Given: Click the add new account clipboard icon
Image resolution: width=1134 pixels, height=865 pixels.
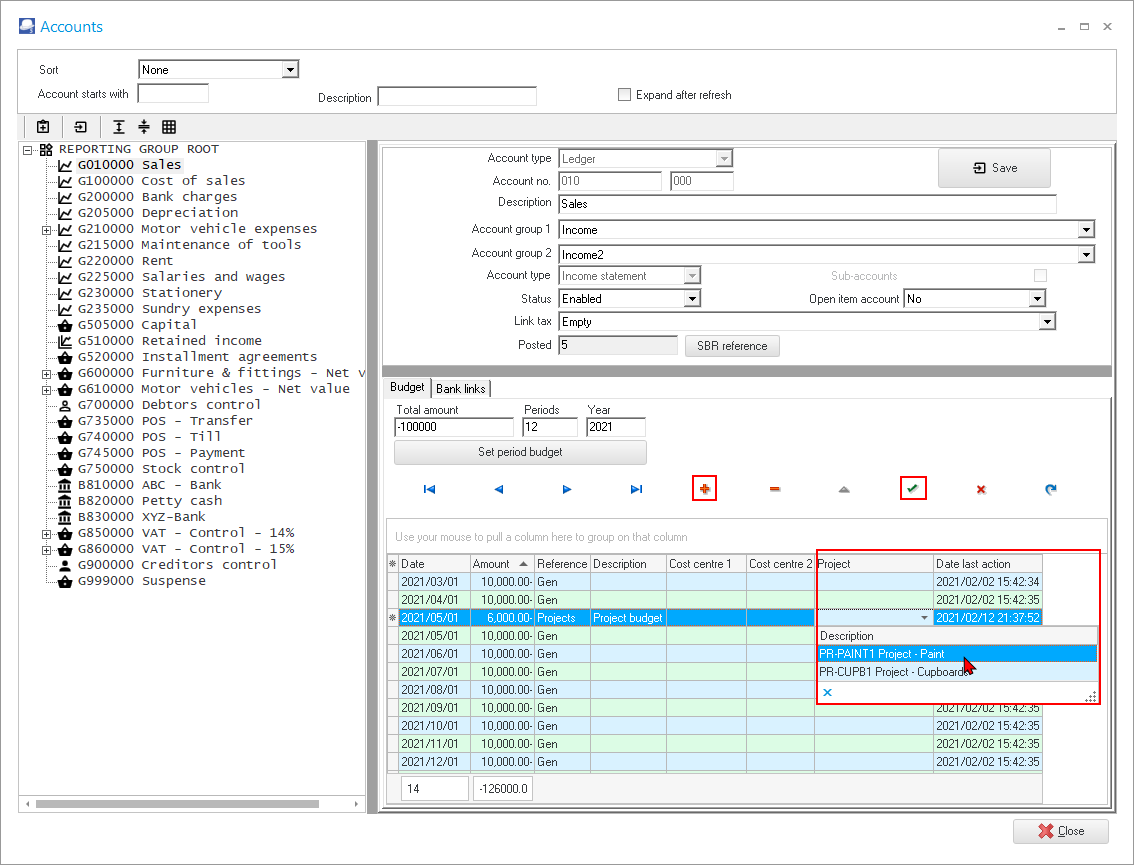Looking at the screenshot, I should 43,127.
